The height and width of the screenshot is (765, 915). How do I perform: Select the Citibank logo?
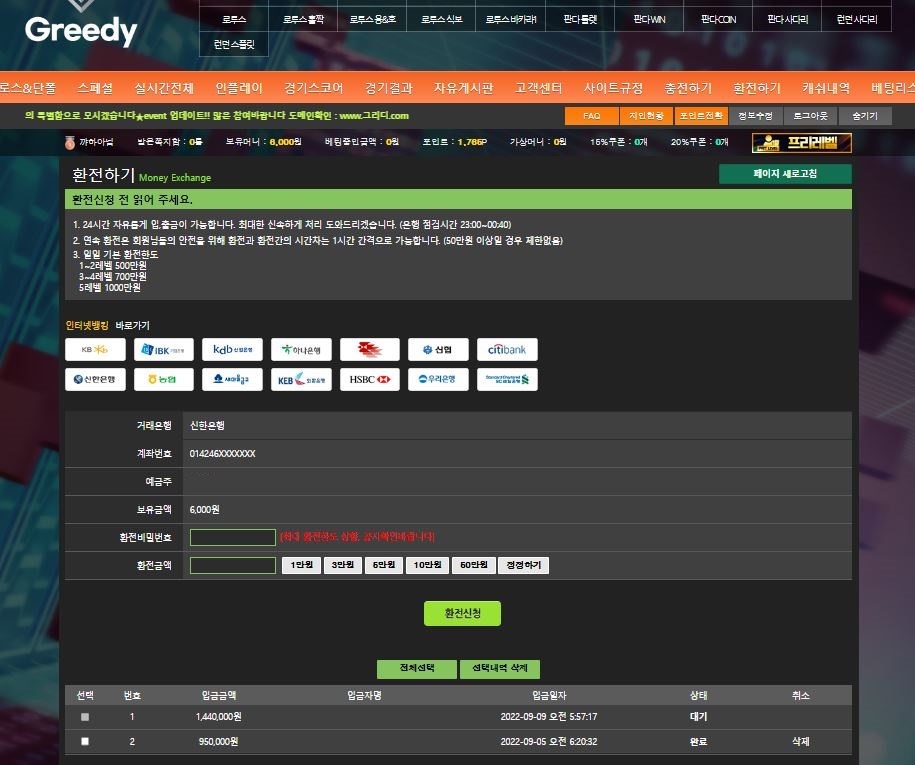[x=507, y=349]
